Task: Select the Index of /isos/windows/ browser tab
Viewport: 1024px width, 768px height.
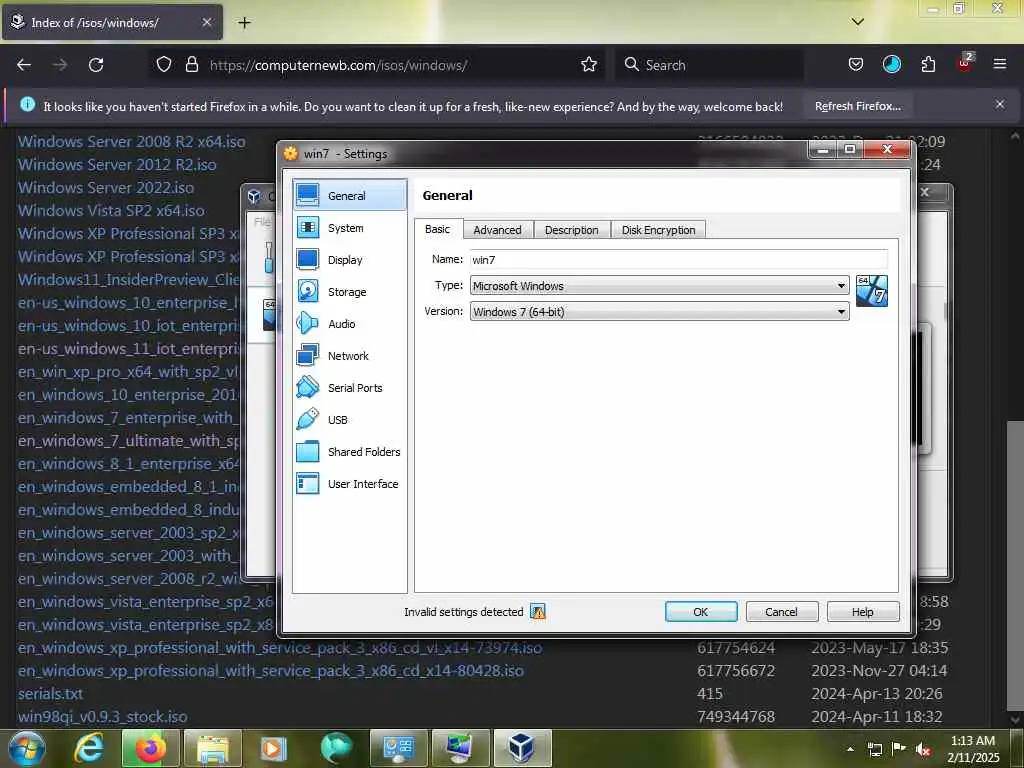Action: [x=112, y=22]
